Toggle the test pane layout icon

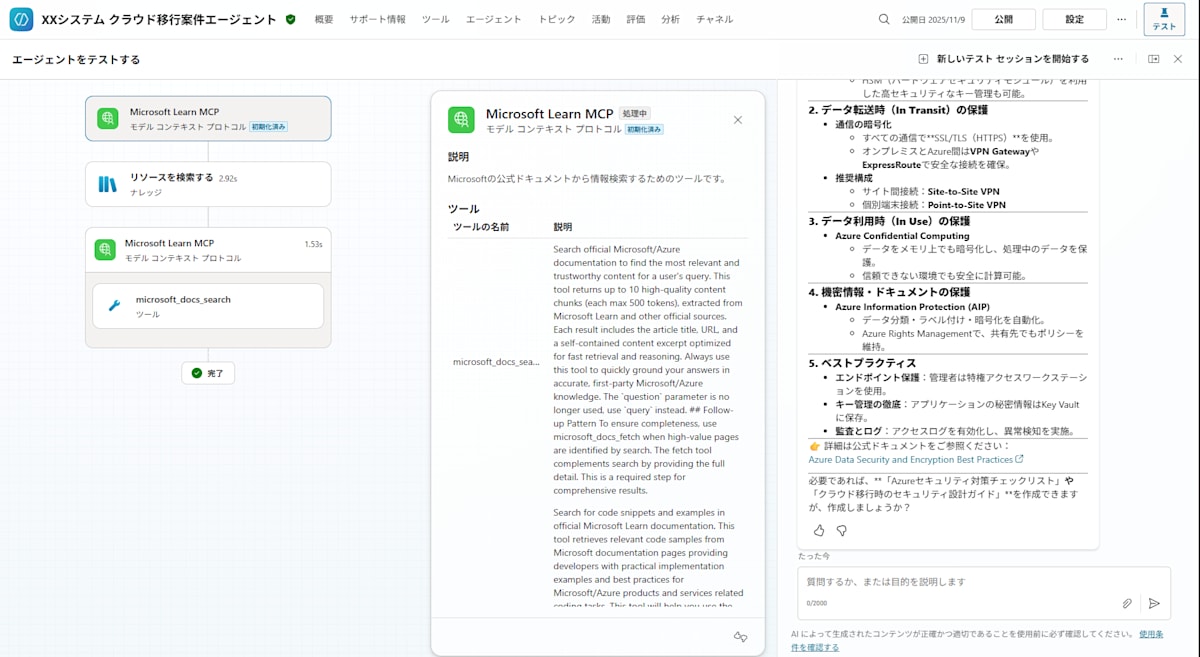point(1154,59)
